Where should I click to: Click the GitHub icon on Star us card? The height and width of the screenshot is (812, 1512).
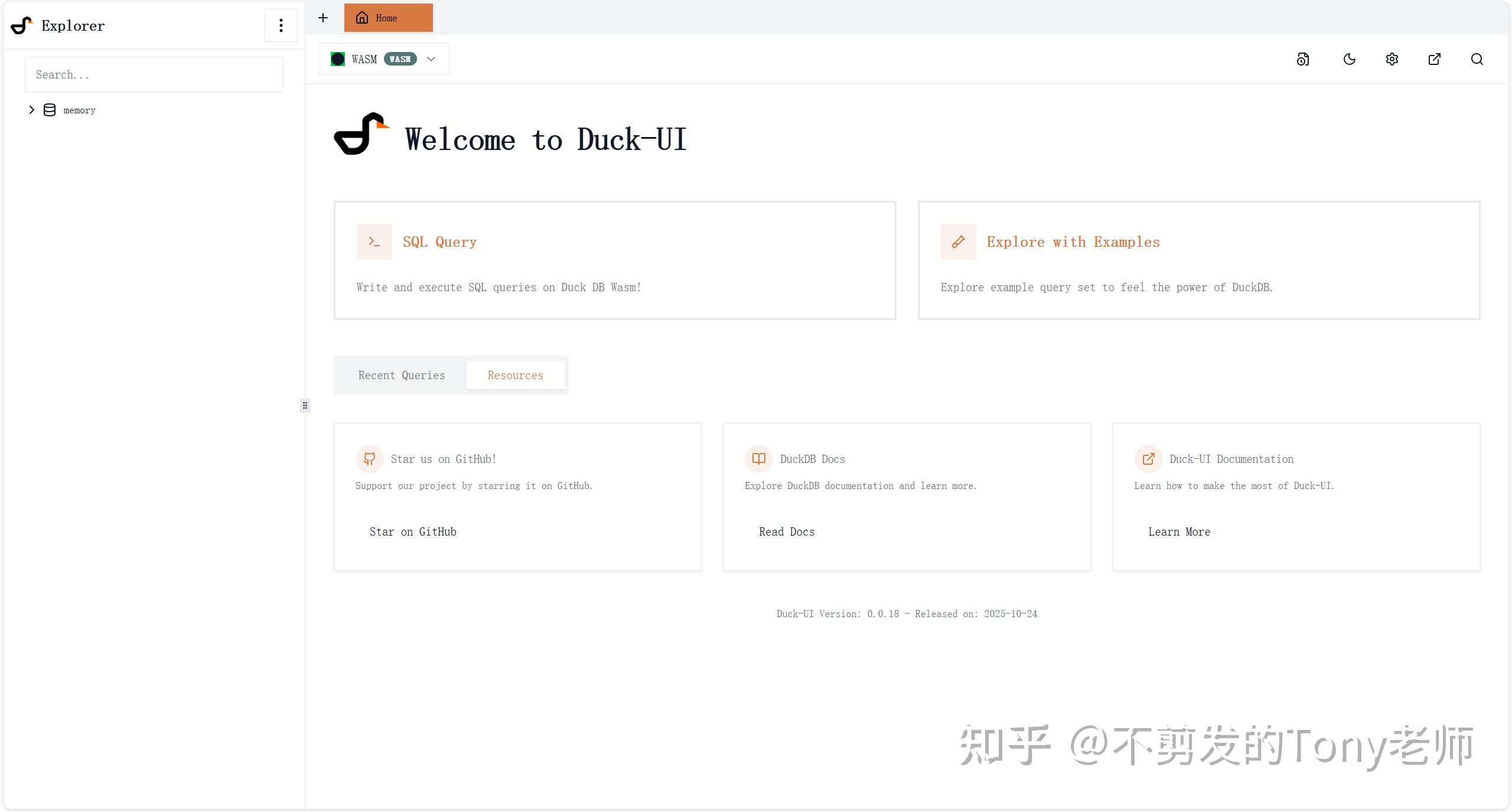click(369, 459)
